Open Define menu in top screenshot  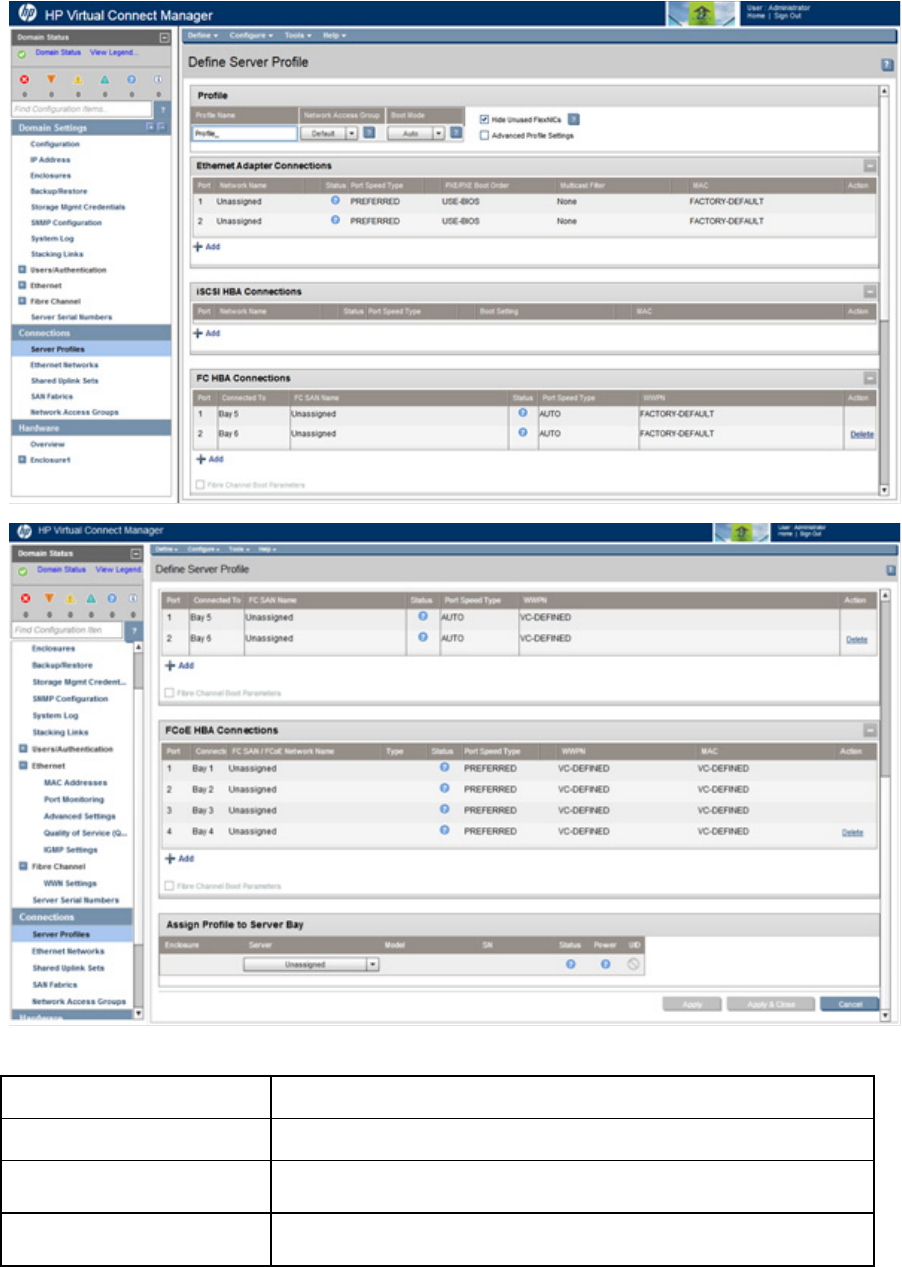pos(203,35)
